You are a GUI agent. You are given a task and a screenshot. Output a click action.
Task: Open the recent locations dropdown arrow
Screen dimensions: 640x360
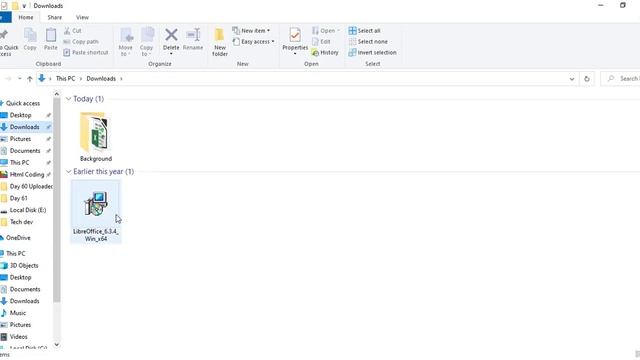pos(20,79)
